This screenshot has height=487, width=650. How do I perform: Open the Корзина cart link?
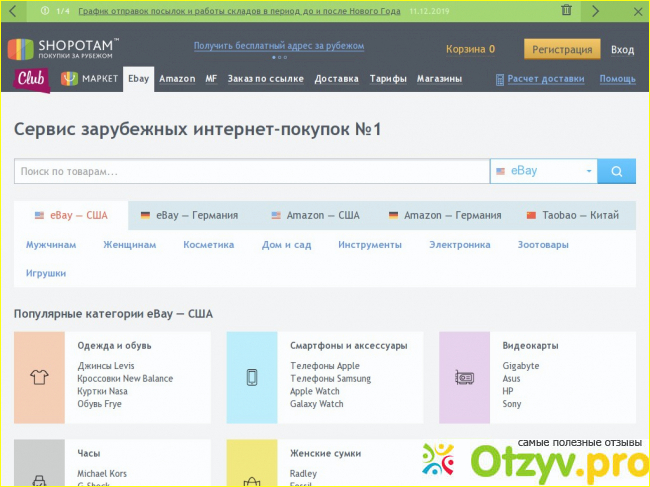tap(470, 49)
